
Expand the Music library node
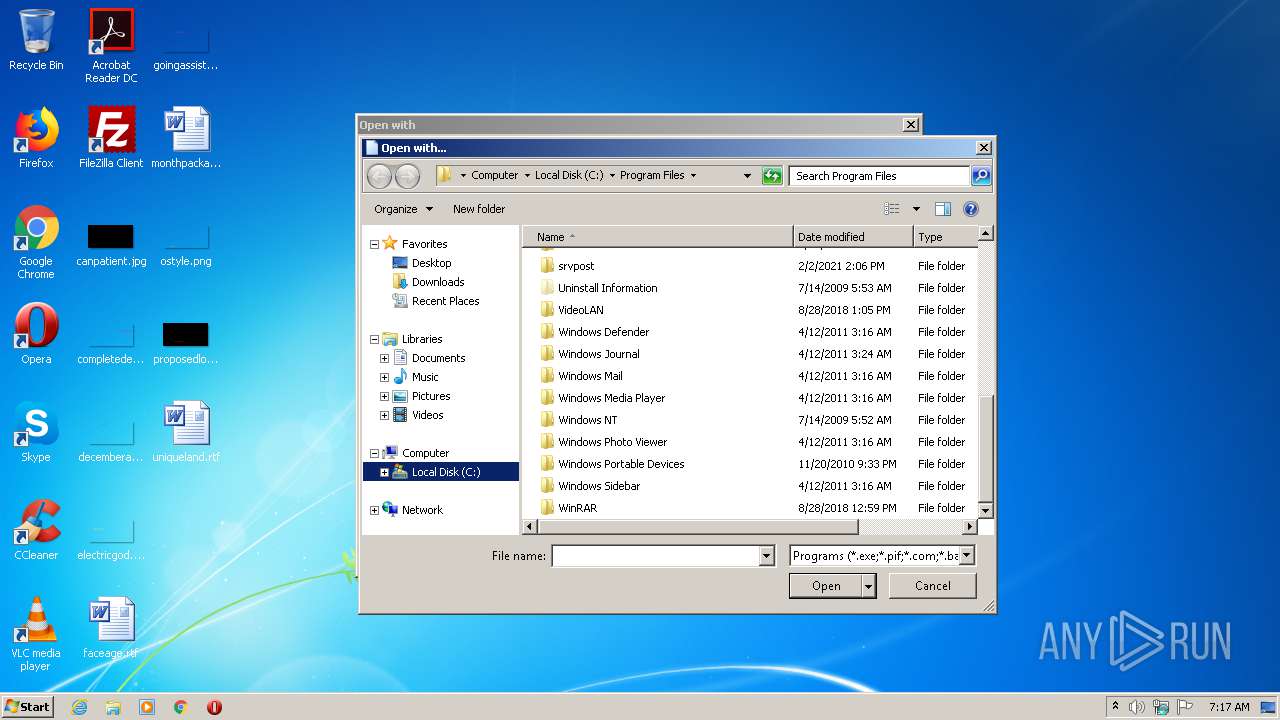pos(384,377)
